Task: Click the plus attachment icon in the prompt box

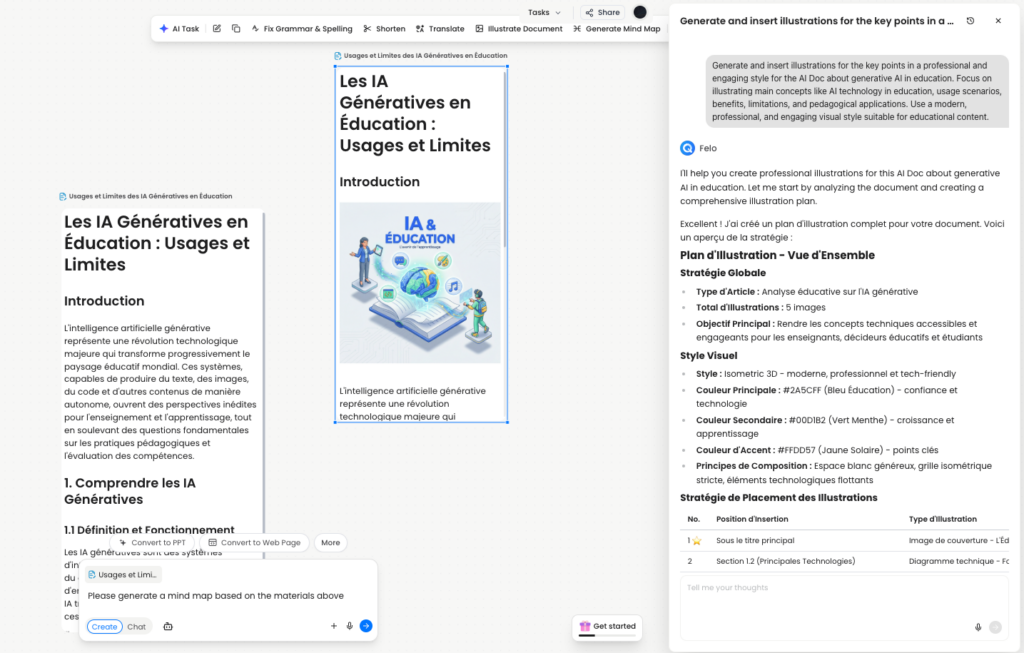Action: point(334,626)
